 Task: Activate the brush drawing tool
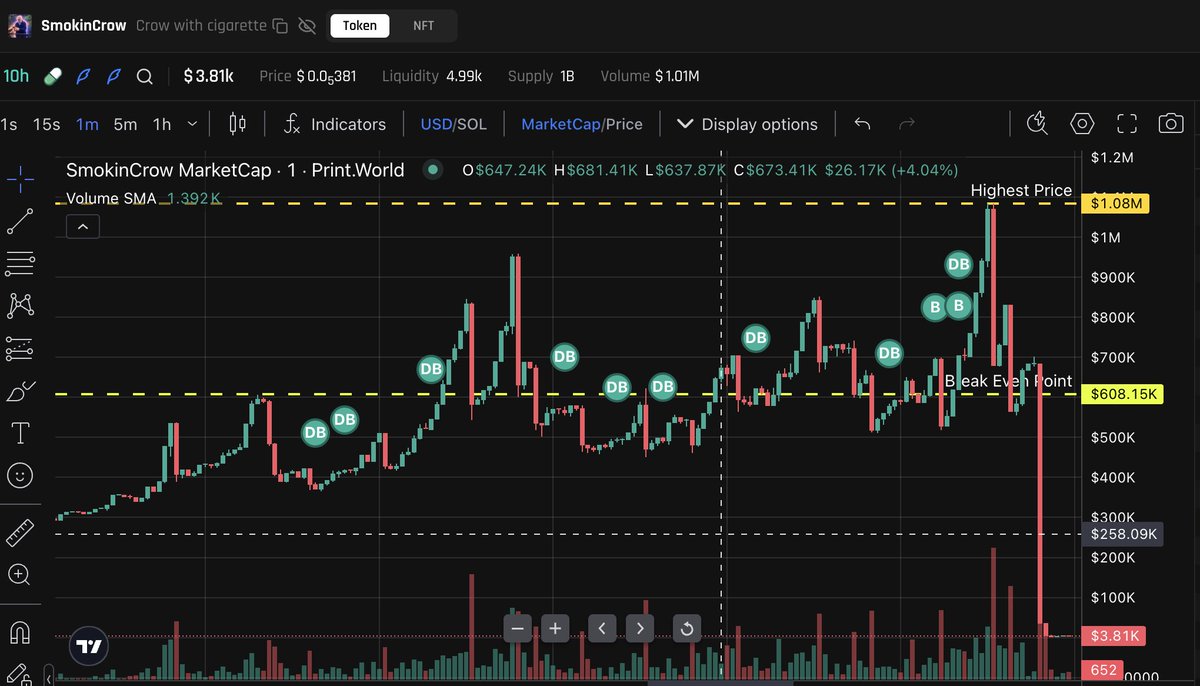(20, 391)
